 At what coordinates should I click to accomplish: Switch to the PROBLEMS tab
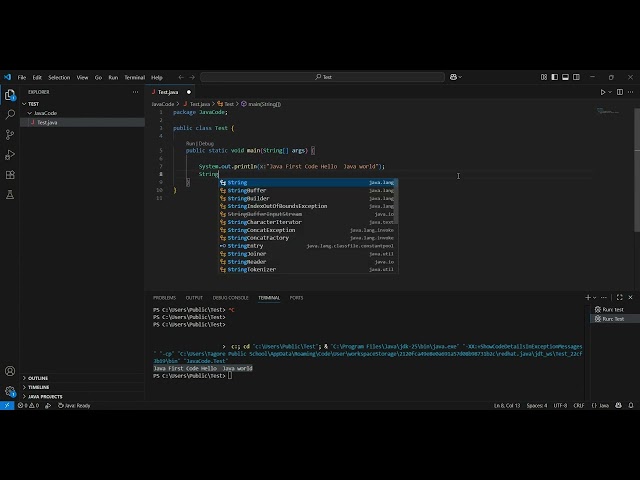[x=164, y=298]
